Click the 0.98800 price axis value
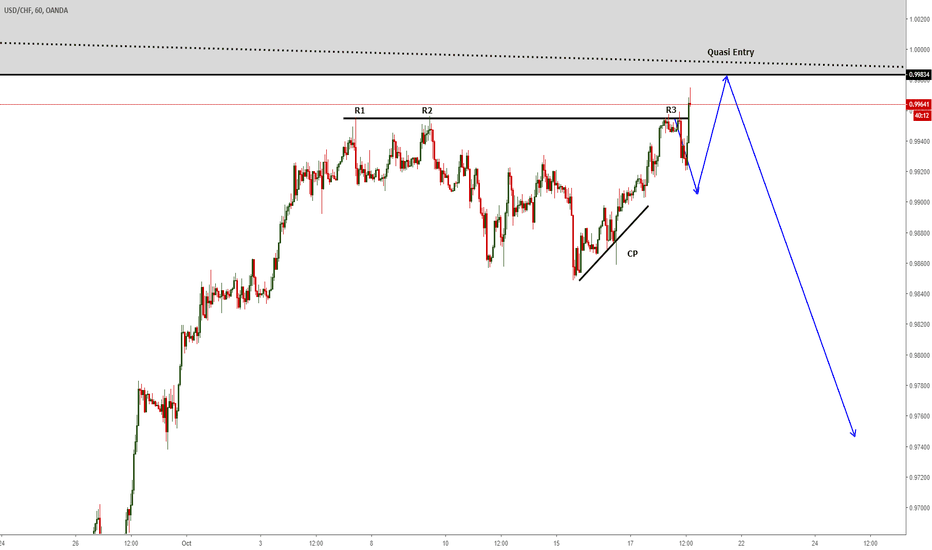 919,233
